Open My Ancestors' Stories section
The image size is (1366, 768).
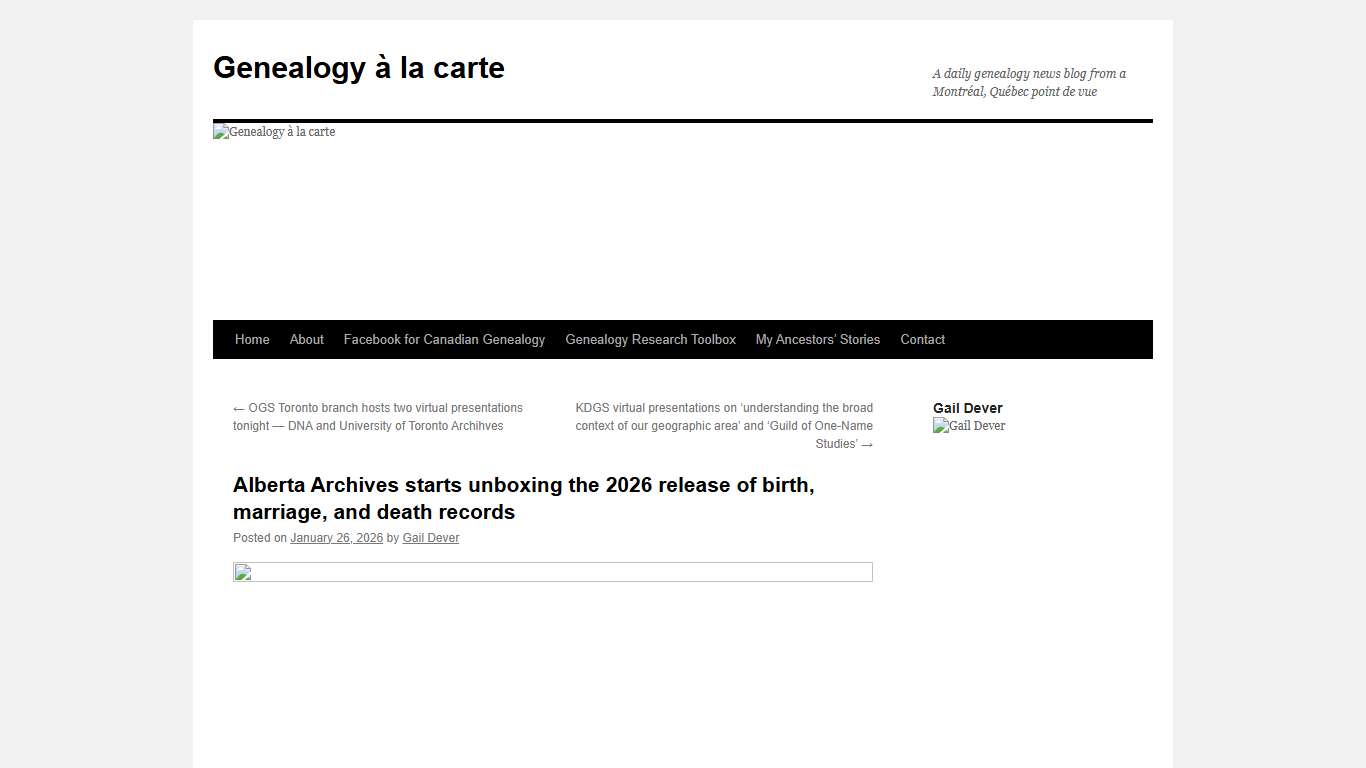(817, 339)
